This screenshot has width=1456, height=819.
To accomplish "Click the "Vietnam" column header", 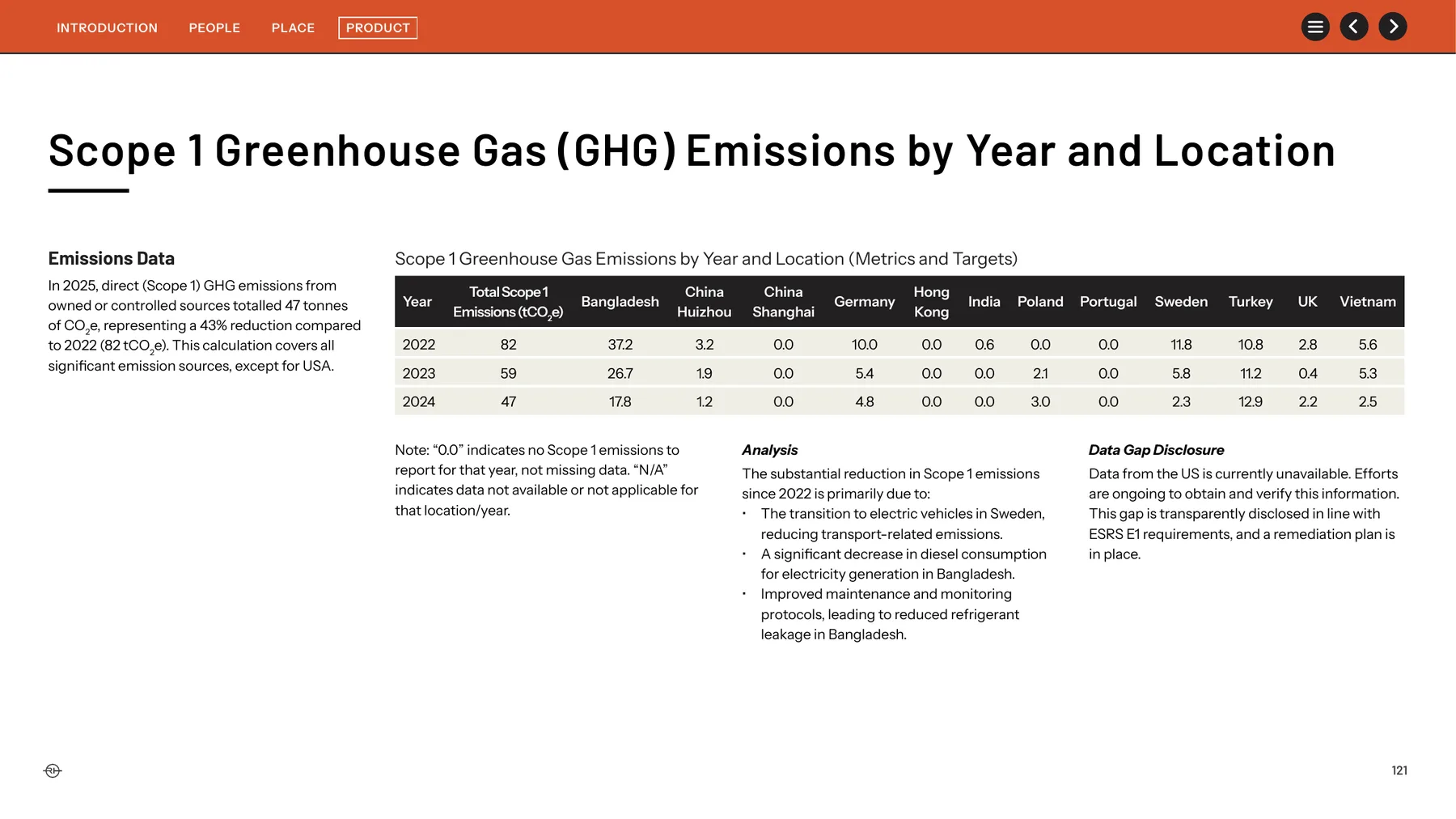I will 1368,302.
